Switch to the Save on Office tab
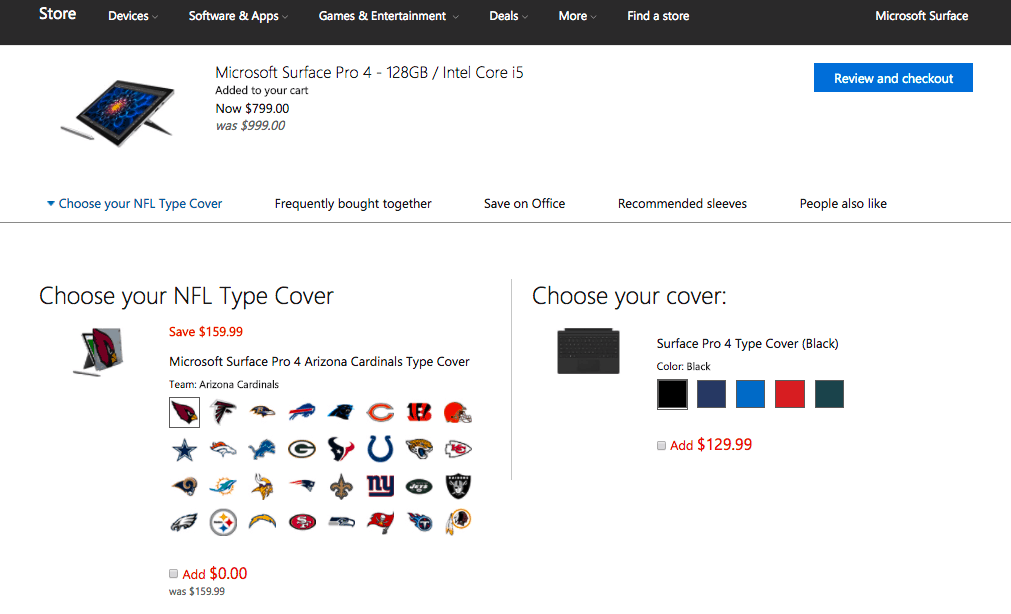 tap(524, 203)
